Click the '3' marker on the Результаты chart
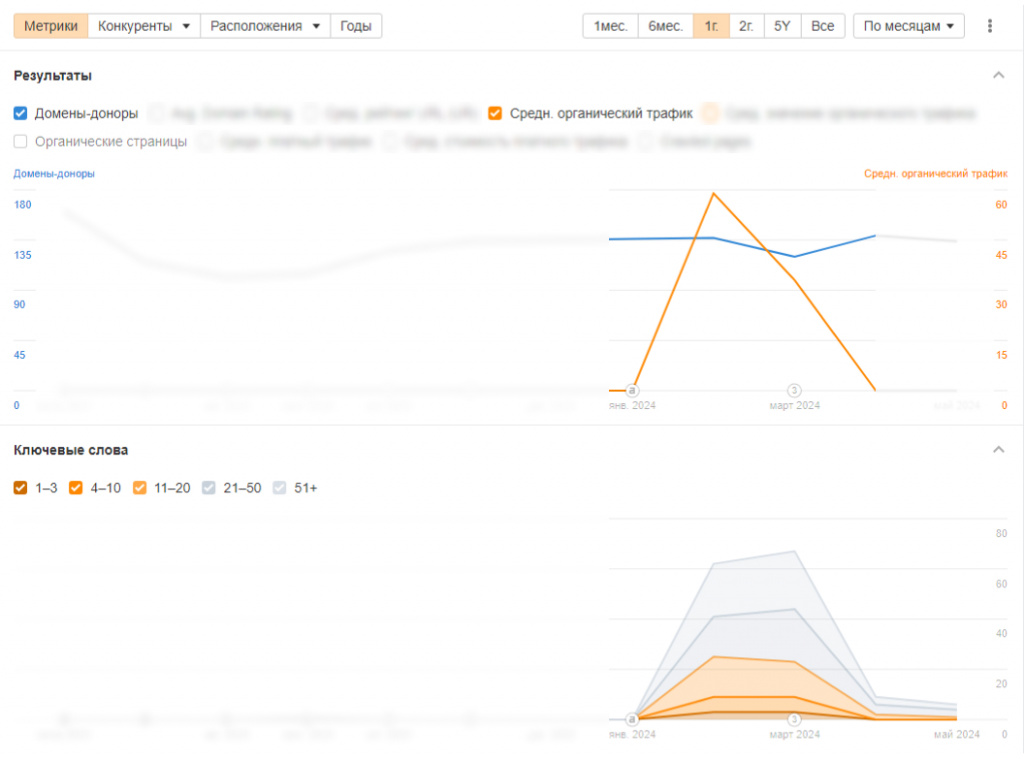 [794, 391]
